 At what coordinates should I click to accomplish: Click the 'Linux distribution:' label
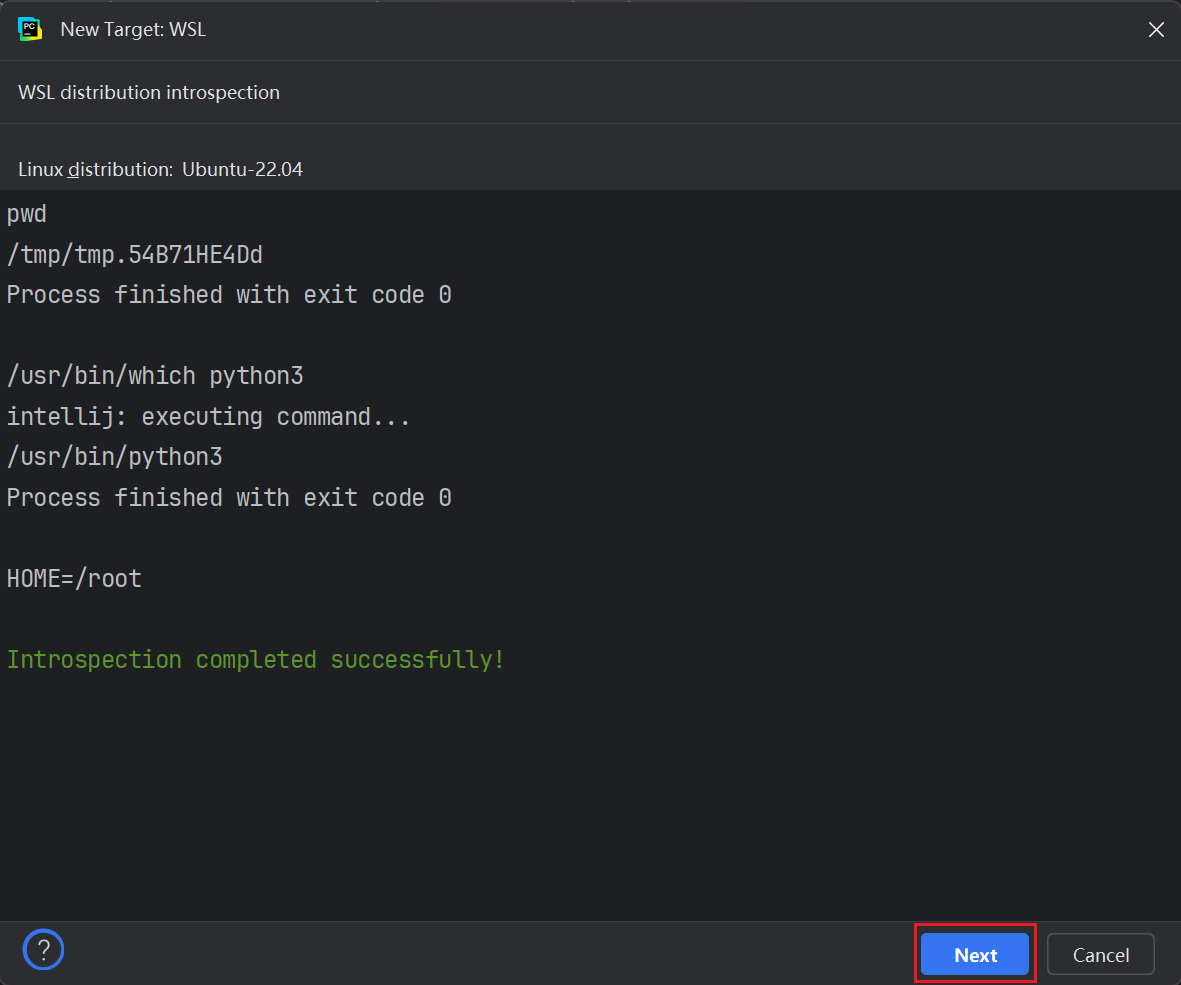click(96, 169)
